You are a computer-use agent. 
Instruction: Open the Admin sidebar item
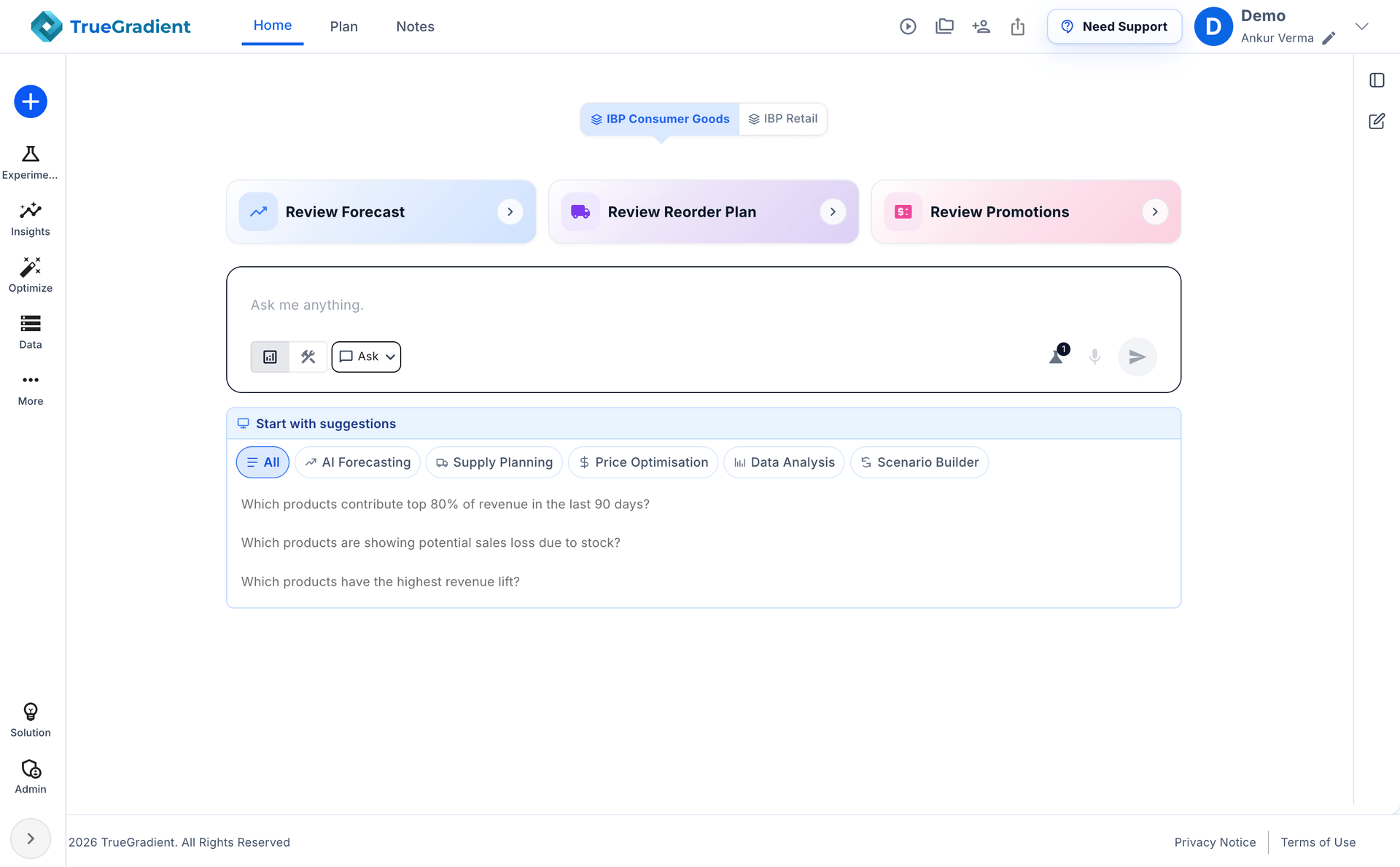pos(30,777)
